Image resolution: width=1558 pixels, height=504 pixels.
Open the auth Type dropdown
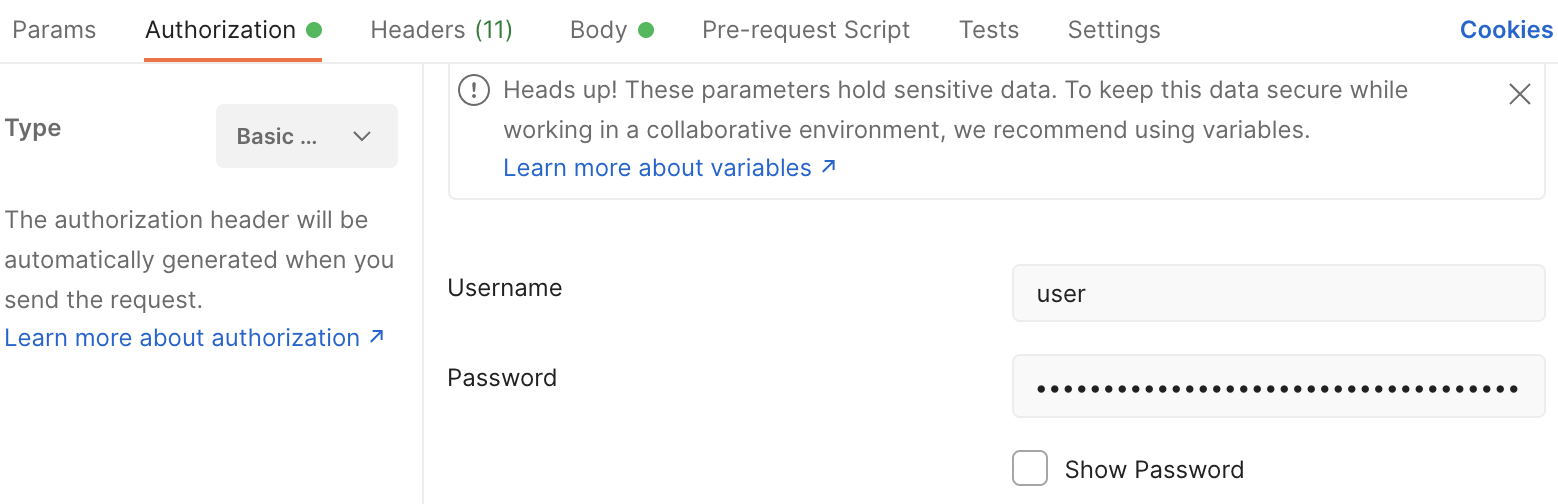[306, 136]
